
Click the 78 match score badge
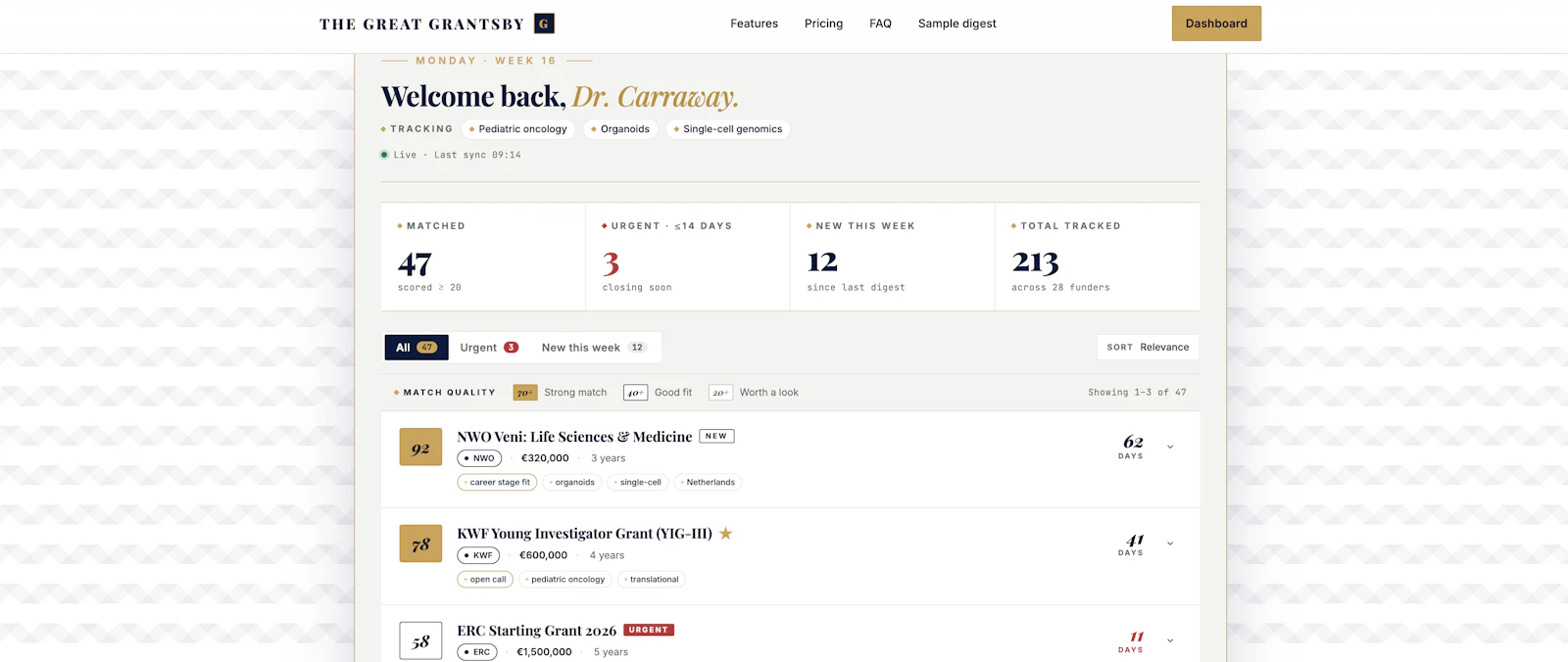pos(420,544)
